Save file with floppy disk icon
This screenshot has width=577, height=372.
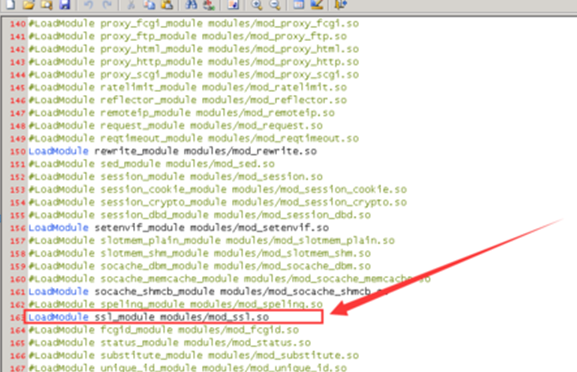tap(65, 4)
